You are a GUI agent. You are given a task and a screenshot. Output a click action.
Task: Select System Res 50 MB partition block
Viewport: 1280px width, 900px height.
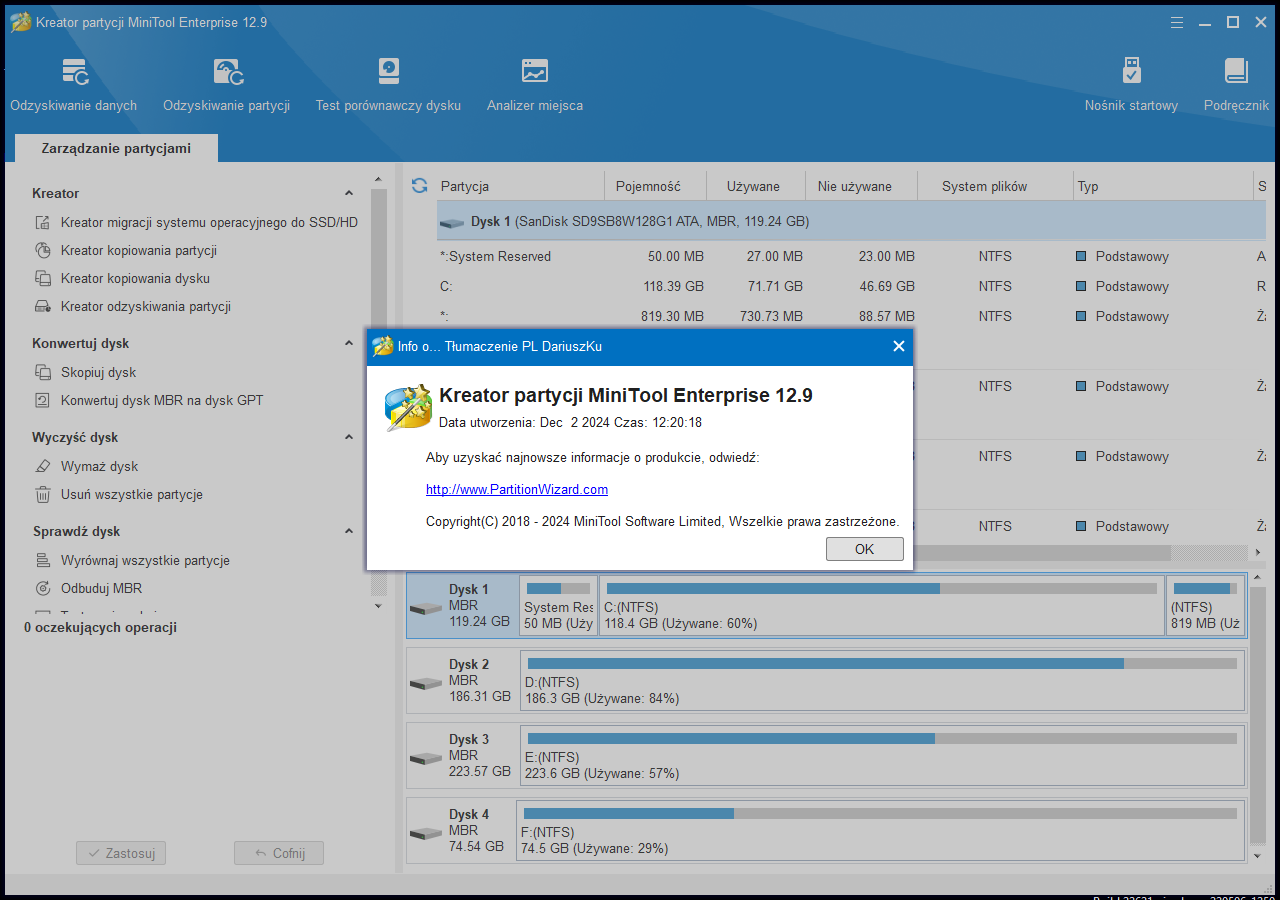559,606
